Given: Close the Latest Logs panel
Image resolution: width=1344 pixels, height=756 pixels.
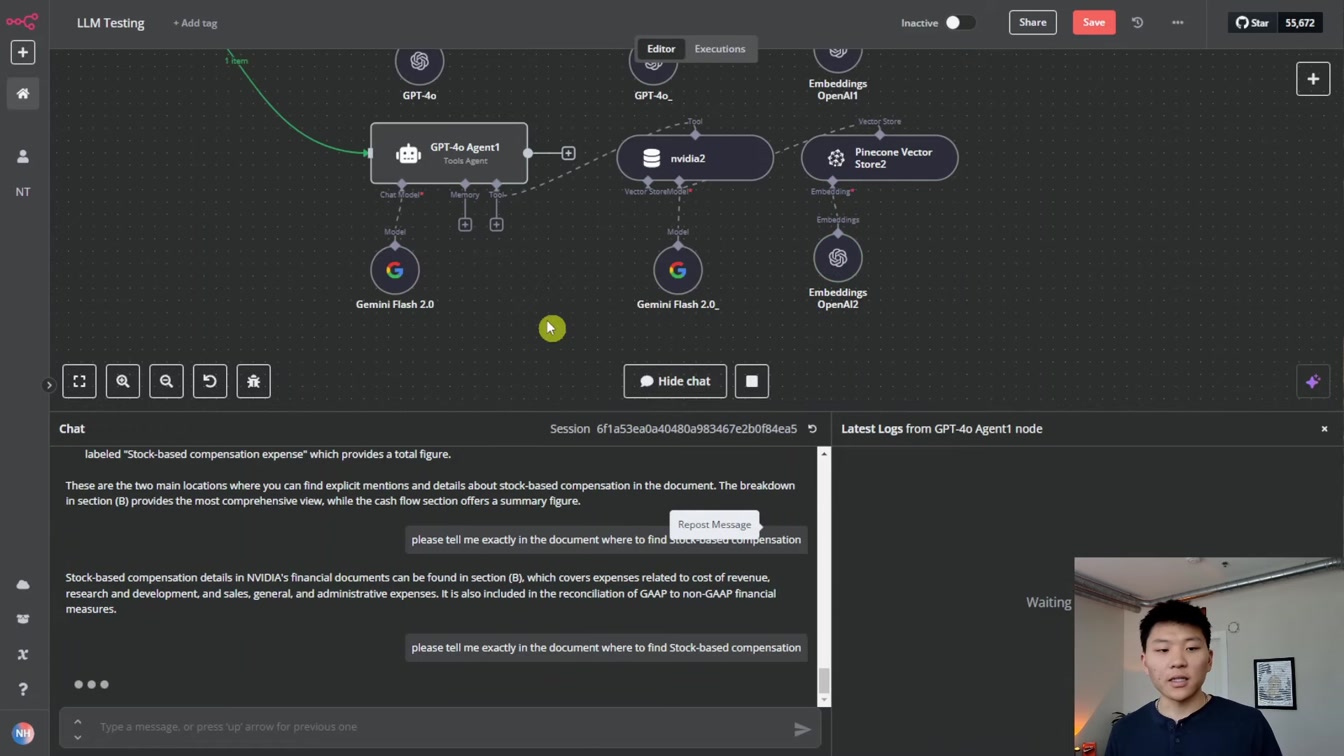Looking at the screenshot, I should [x=1325, y=429].
